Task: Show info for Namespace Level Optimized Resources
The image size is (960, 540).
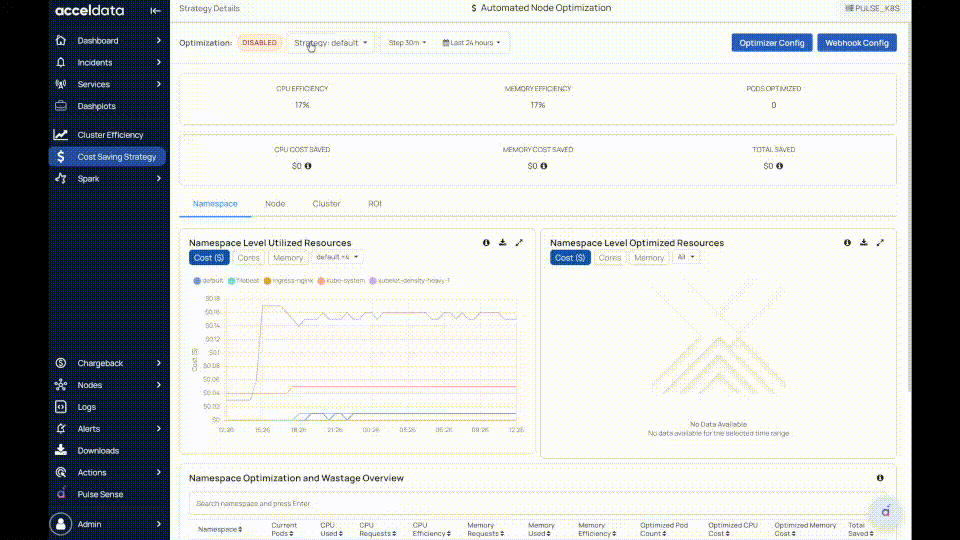Action: [847, 242]
